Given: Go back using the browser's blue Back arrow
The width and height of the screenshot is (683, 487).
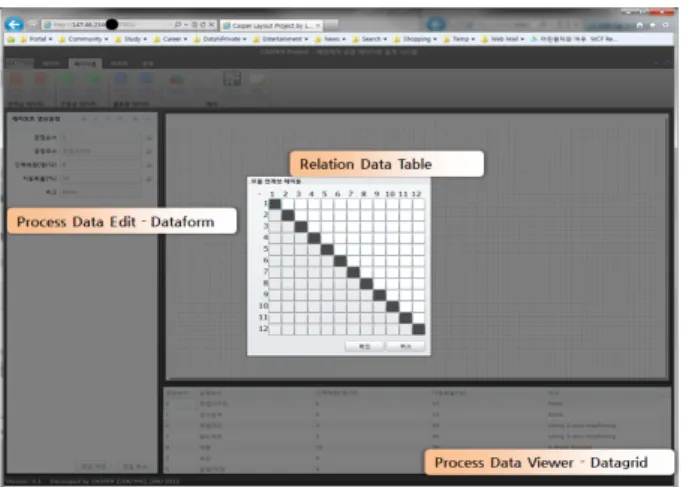Looking at the screenshot, I should pos(14,24).
